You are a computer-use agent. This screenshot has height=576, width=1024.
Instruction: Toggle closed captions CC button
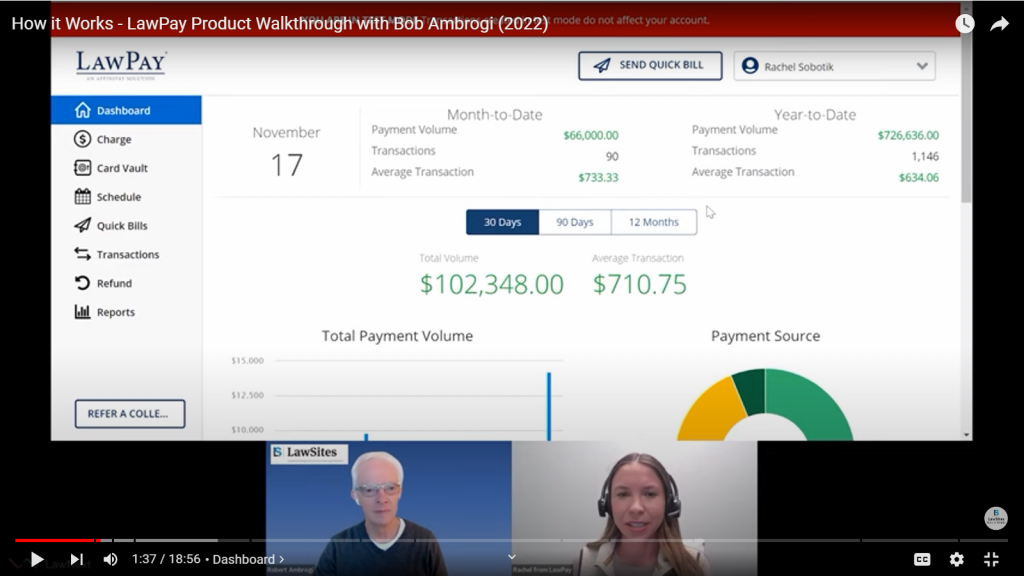pyautogui.click(x=922, y=559)
